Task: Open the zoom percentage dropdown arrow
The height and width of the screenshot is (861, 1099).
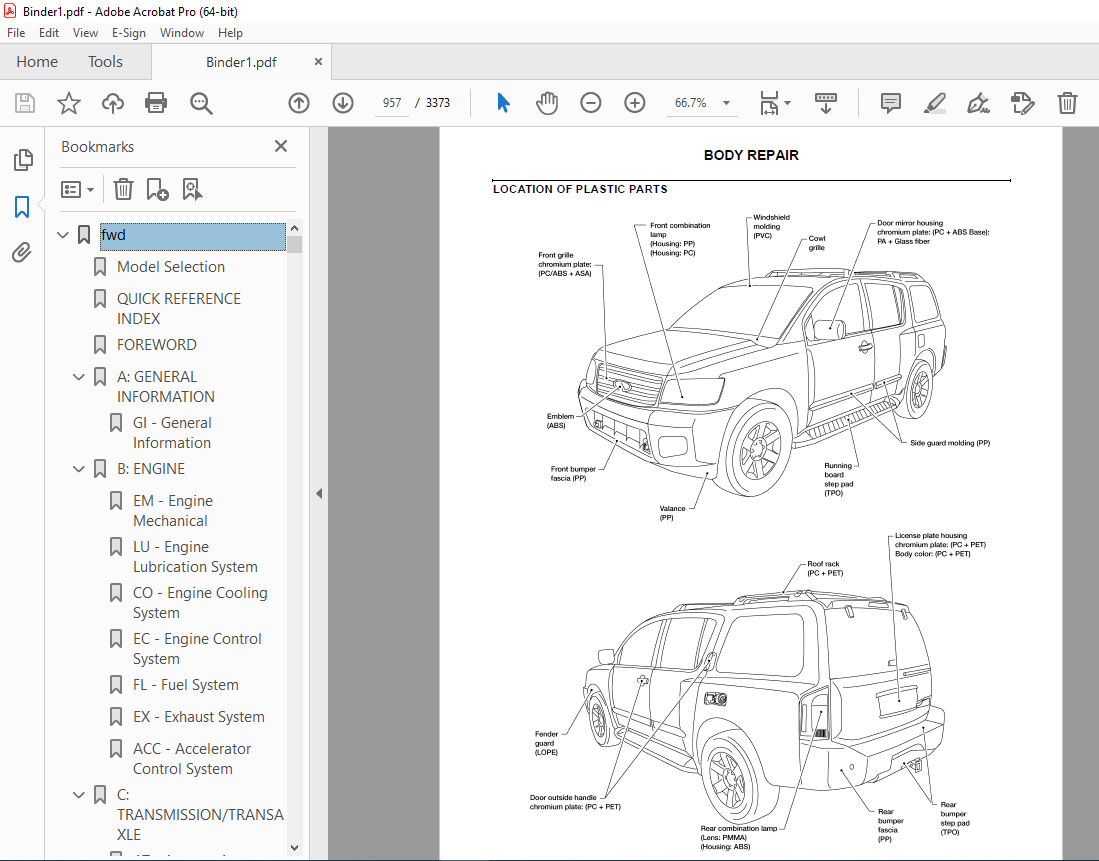Action: [x=726, y=103]
